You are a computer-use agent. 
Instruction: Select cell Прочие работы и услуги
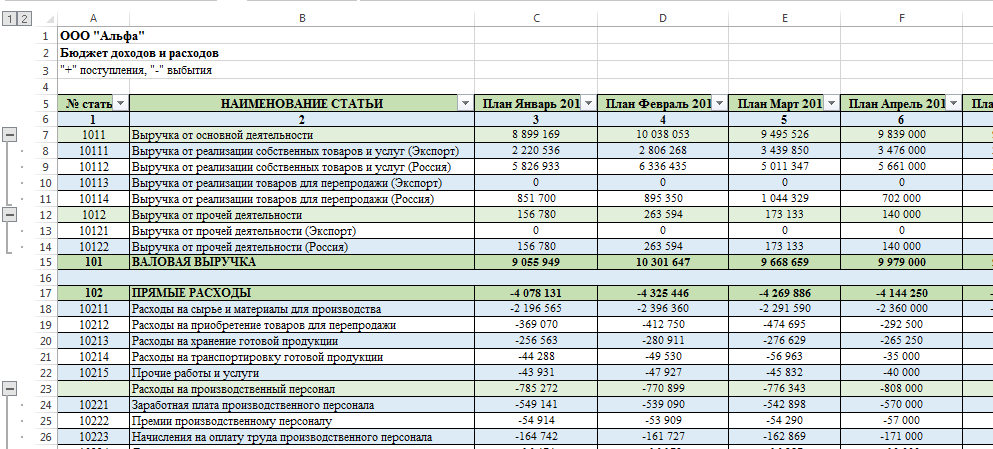(x=302, y=373)
